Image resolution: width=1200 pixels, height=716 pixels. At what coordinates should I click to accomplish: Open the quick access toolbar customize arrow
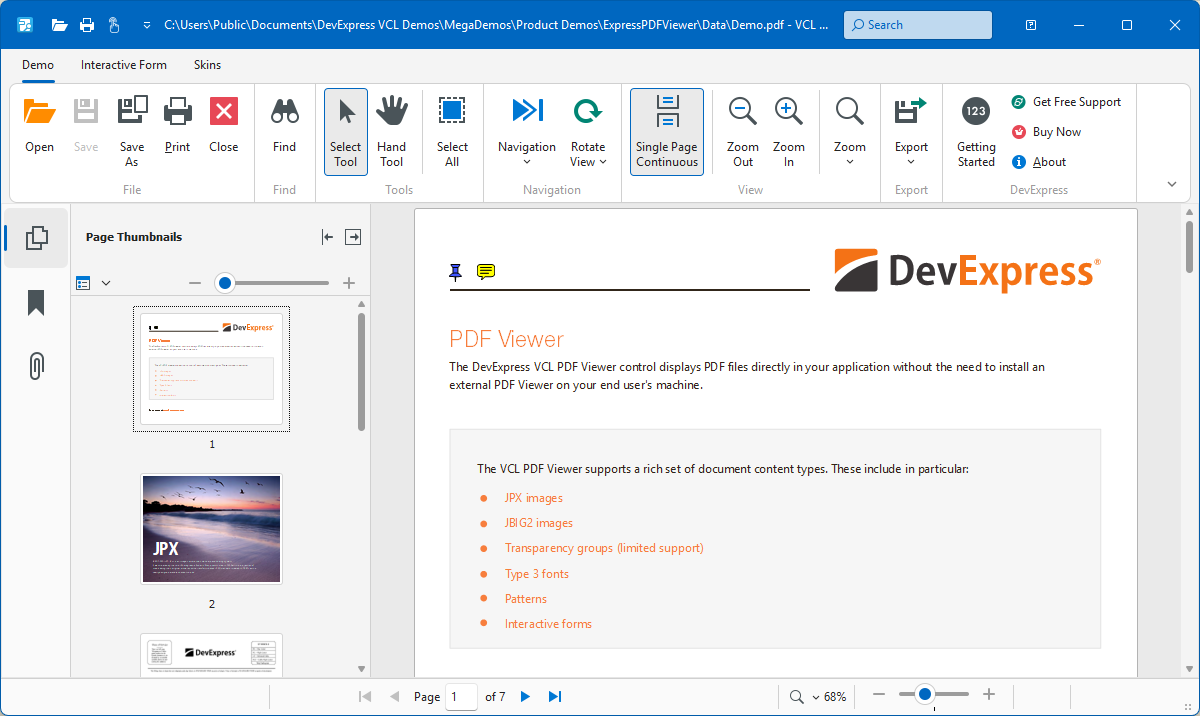tap(147, 24)
